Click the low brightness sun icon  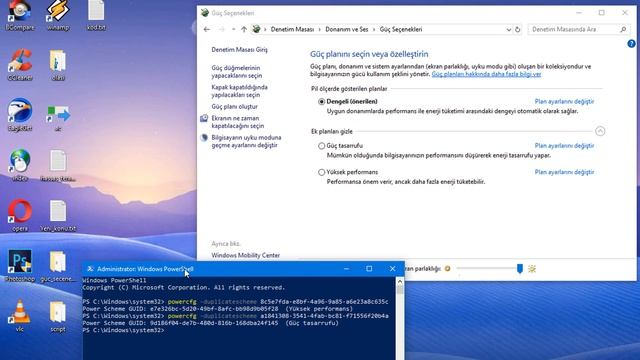coord(447,269)
